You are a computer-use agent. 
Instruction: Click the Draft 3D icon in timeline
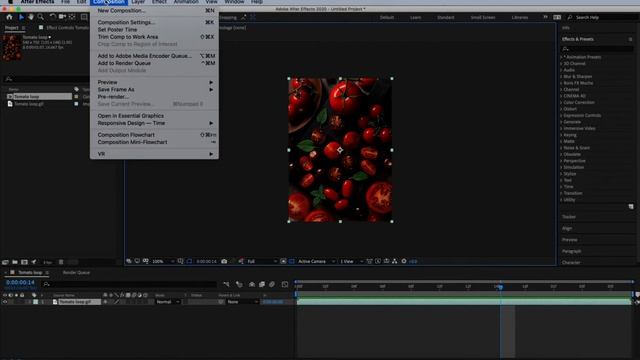[239, 284]
